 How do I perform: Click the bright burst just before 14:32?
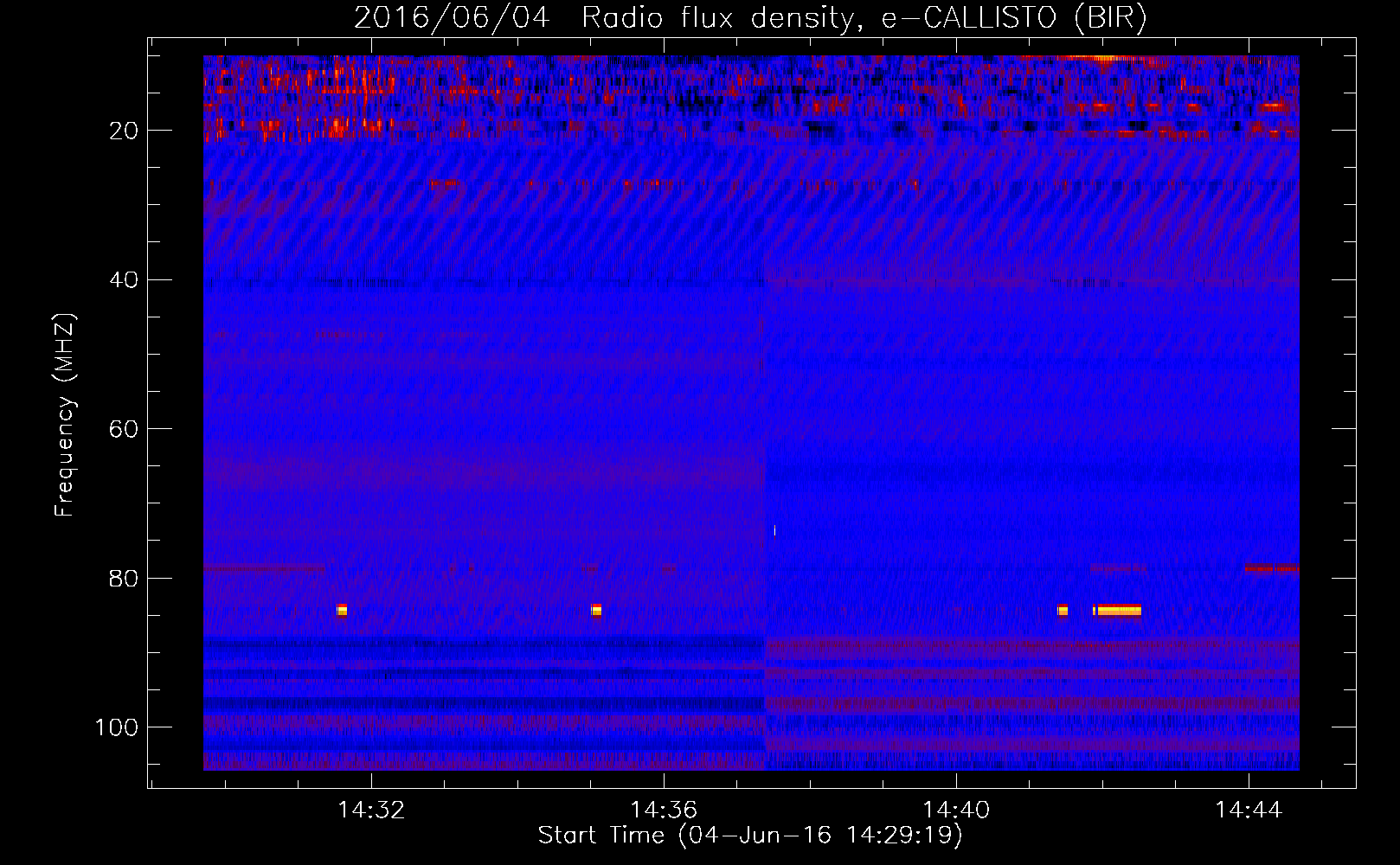tap(342, 611)
